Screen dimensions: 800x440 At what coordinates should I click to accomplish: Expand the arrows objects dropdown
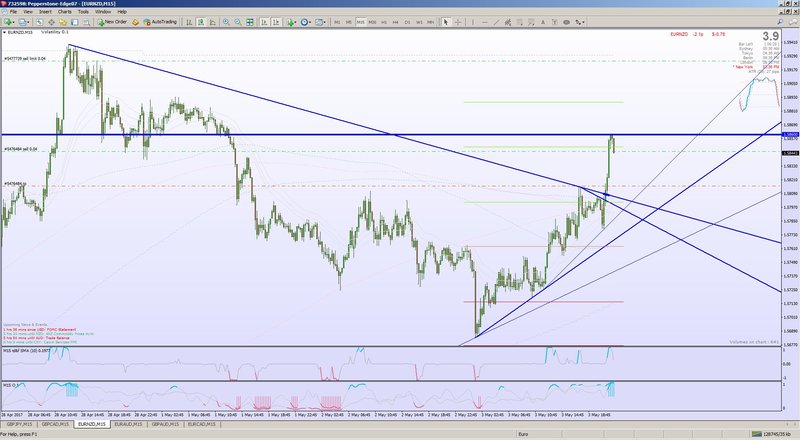pyautogui.click(x=583, y=22)
